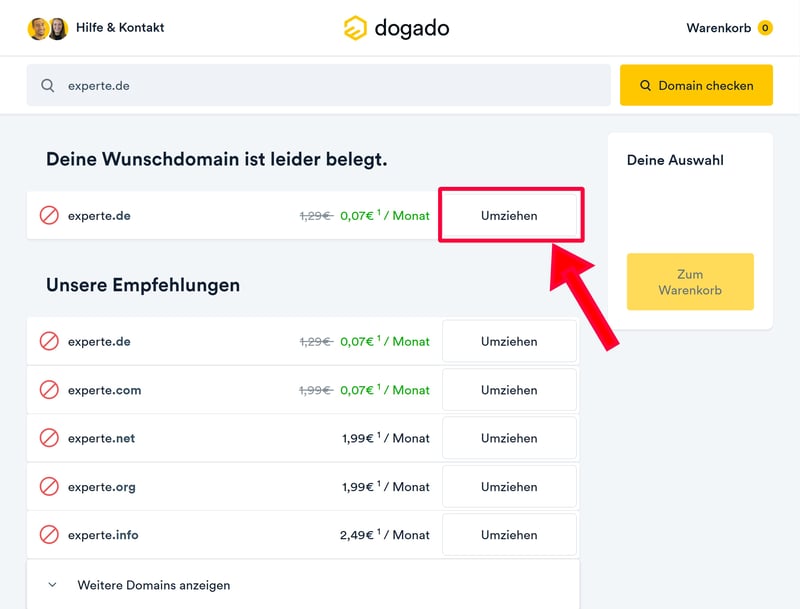Click Umziehen for experte.net

pos(509,438)
